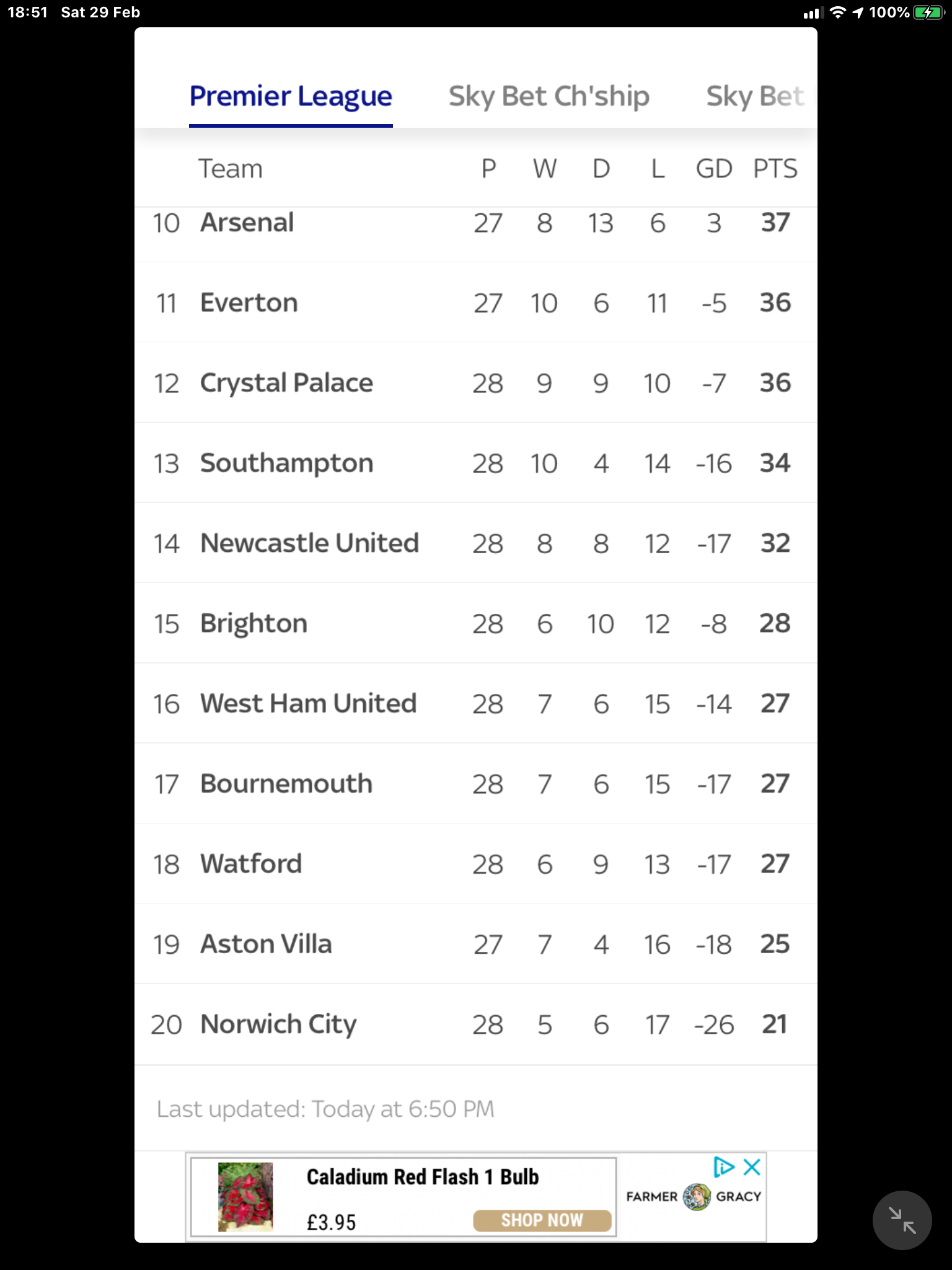
Task: Tap the battery indicator in status bar
Action: pos(928,12)
